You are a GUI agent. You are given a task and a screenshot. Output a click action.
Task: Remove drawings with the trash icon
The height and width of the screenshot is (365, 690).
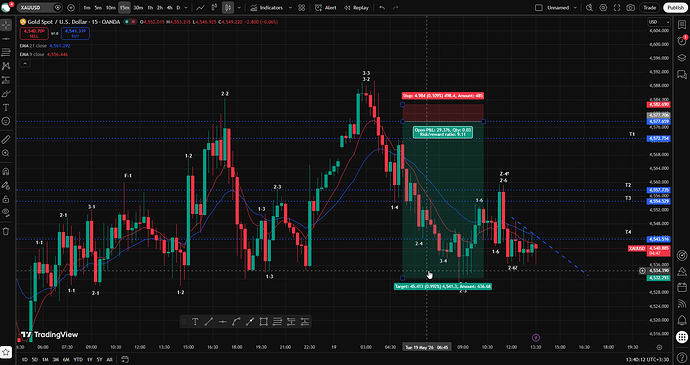pyautogui.click(x=6, y=231)
